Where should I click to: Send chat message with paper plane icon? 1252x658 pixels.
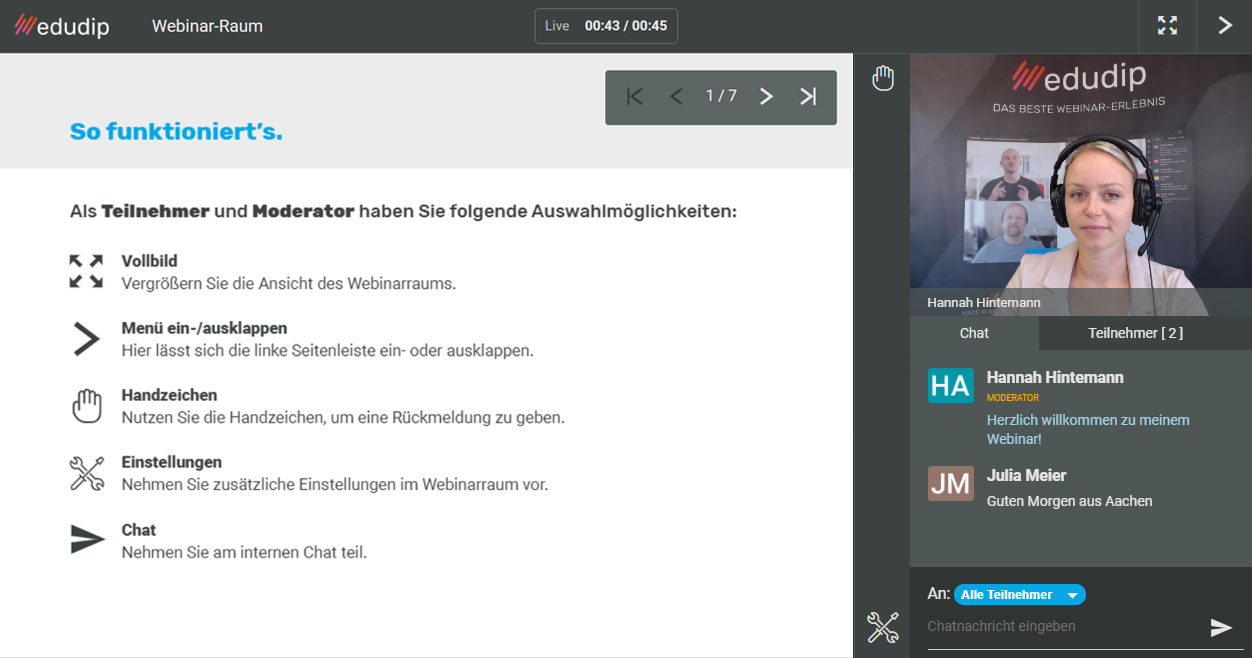[x=1221, y=627]
